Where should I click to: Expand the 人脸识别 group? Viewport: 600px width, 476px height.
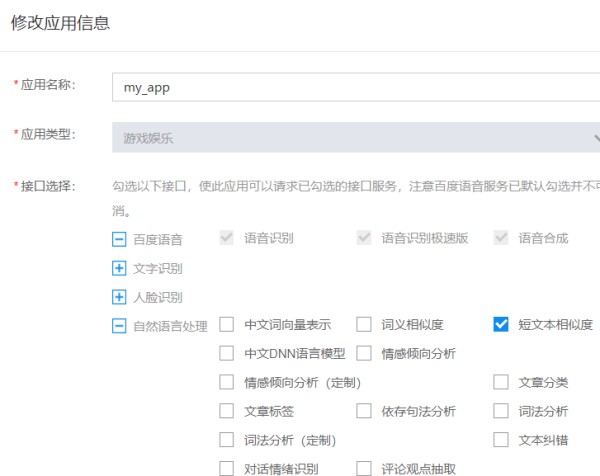coord(119,297)
